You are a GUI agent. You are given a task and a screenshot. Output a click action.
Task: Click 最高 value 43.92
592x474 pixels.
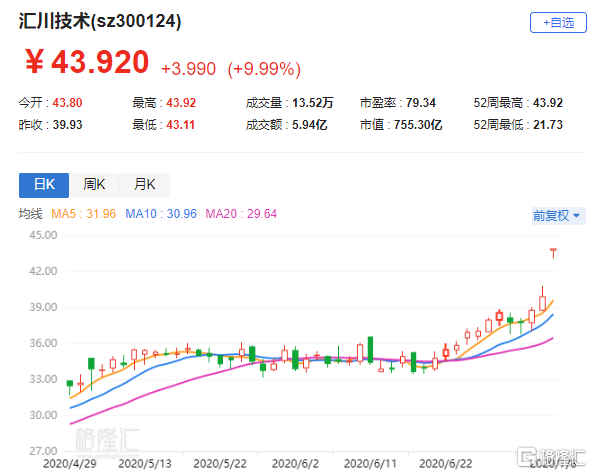181,103
